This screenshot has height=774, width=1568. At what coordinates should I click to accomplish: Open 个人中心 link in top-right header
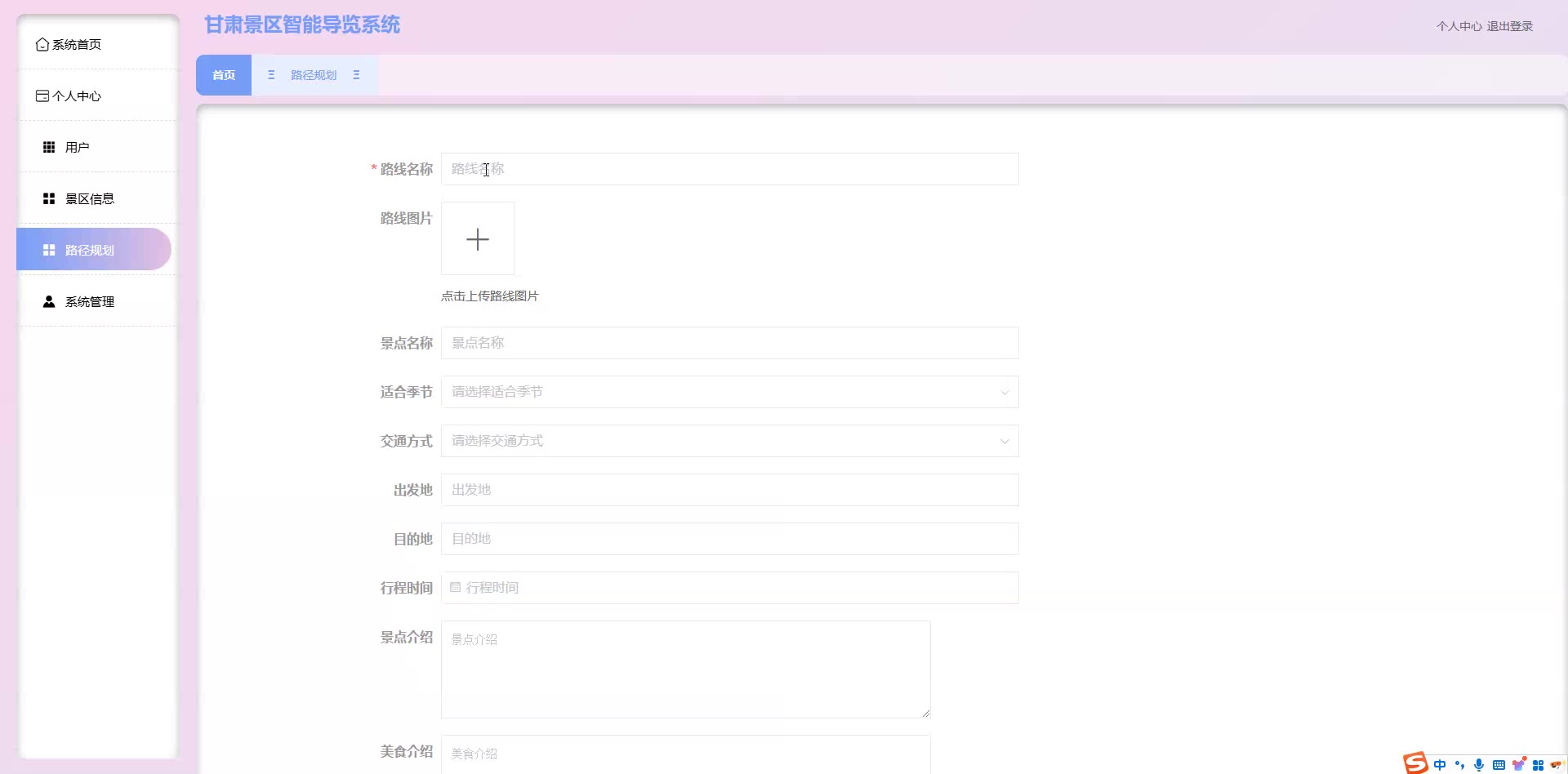point(1459,26)
